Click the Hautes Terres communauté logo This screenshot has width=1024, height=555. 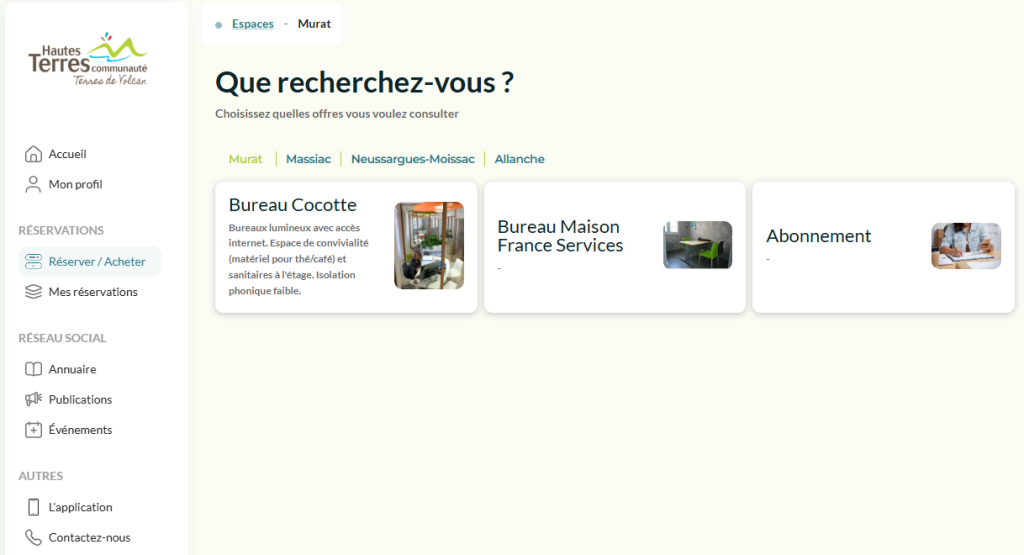click(88, 59)
